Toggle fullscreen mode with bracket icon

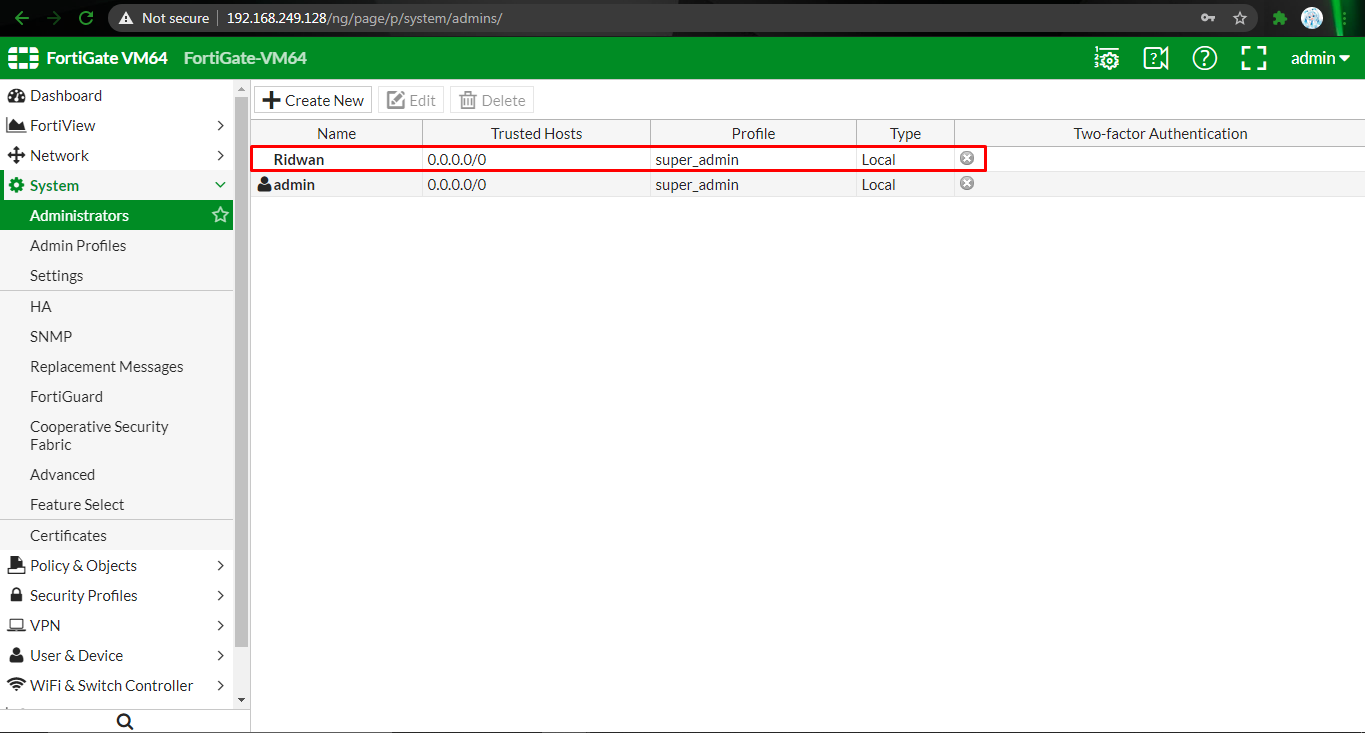[x=1253, y=58]
